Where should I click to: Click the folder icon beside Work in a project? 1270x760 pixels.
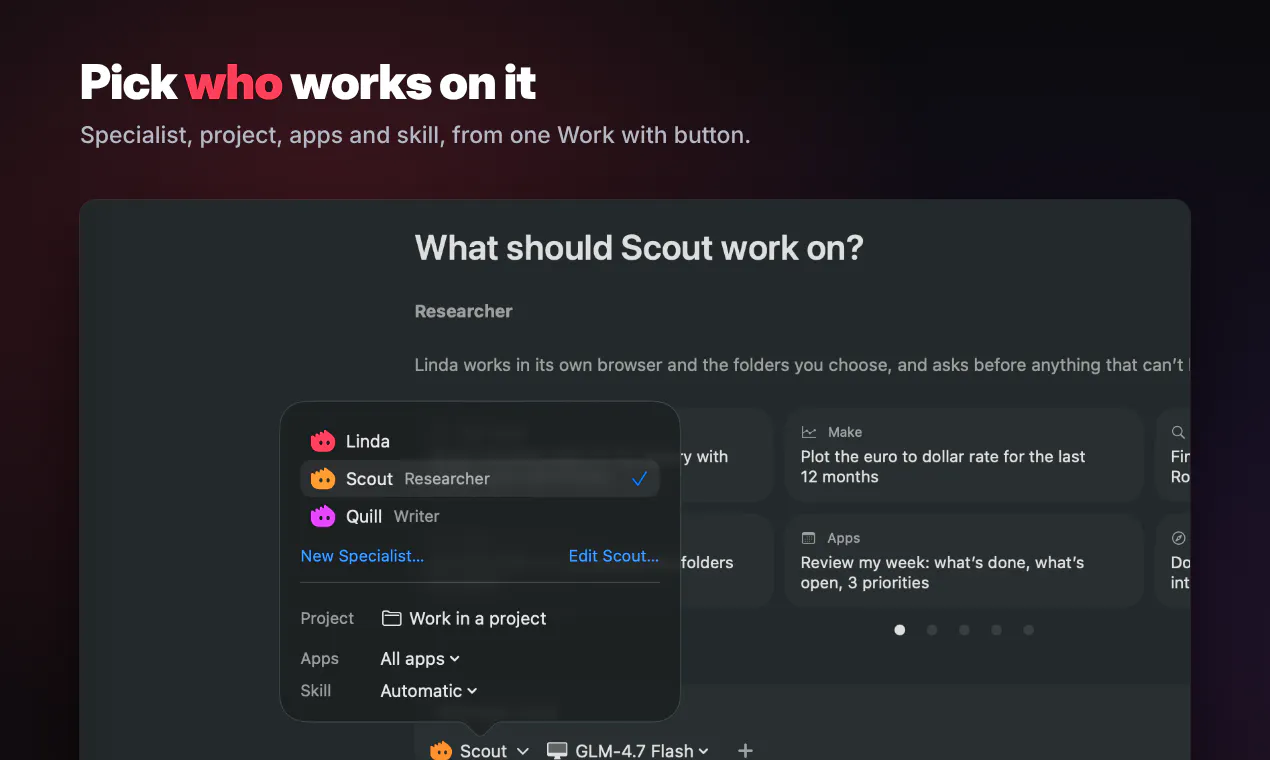pos(392,618)
